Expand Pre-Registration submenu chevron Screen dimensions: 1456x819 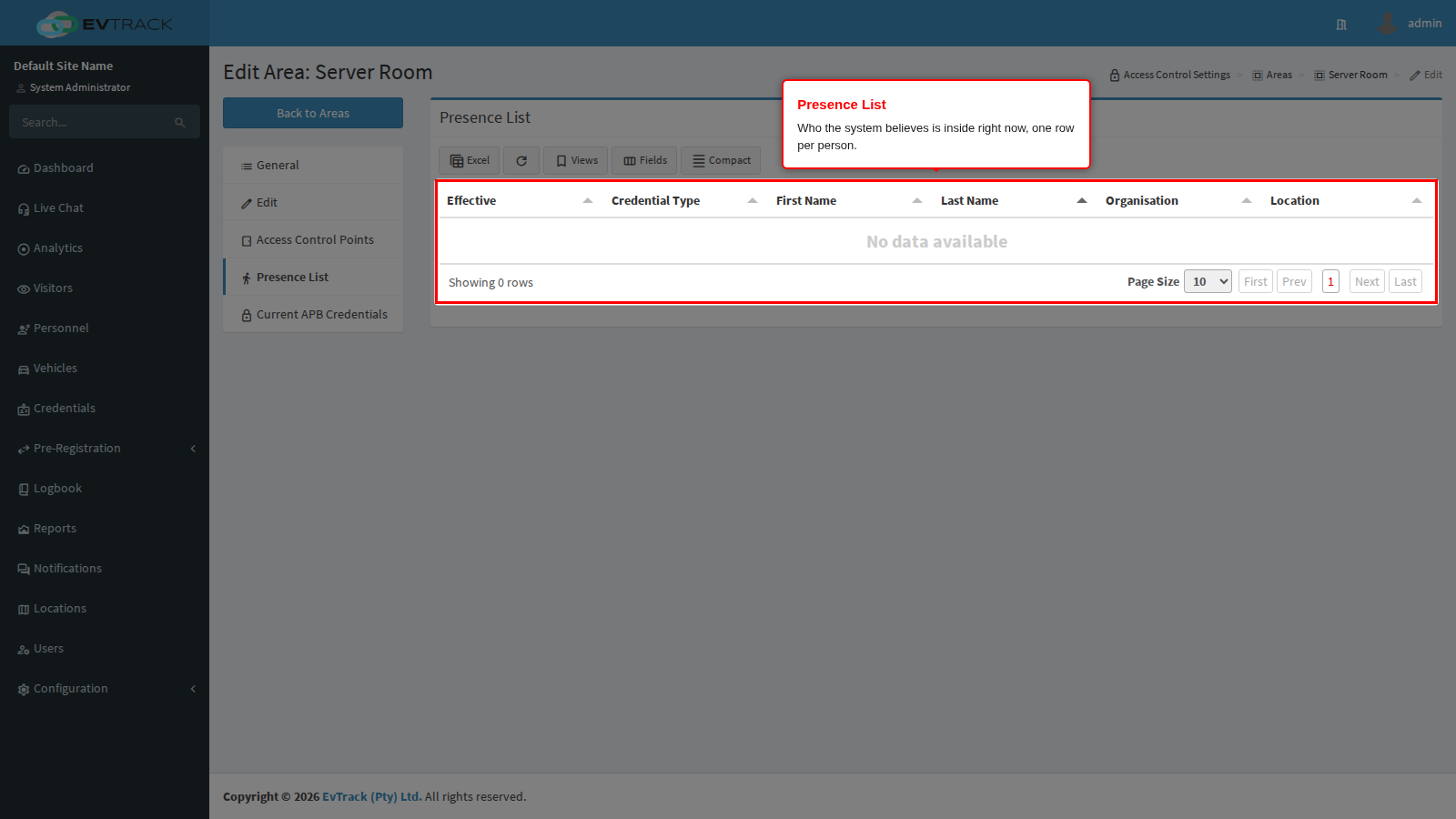click(x=193, y=449)
